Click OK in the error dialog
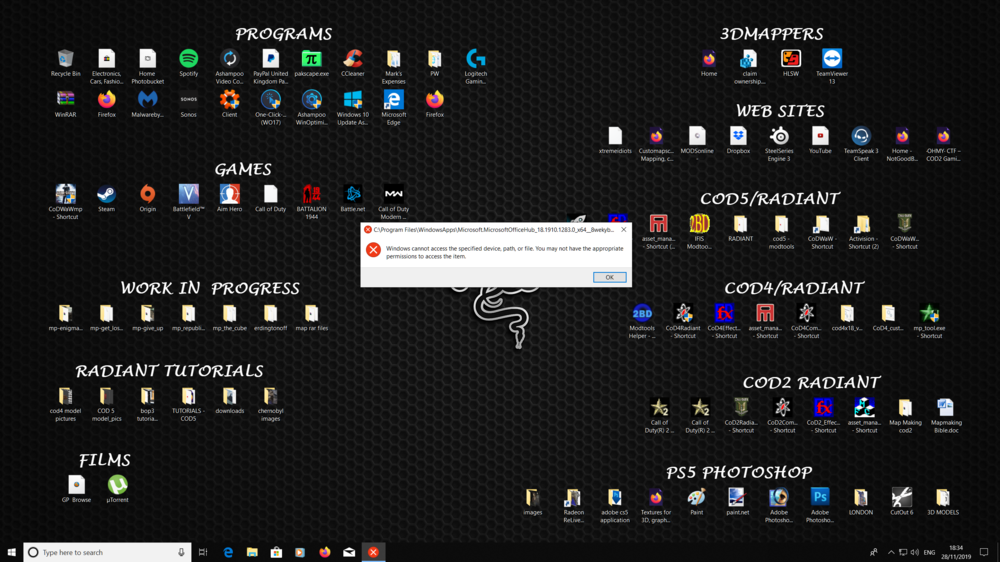 [609, 277]
